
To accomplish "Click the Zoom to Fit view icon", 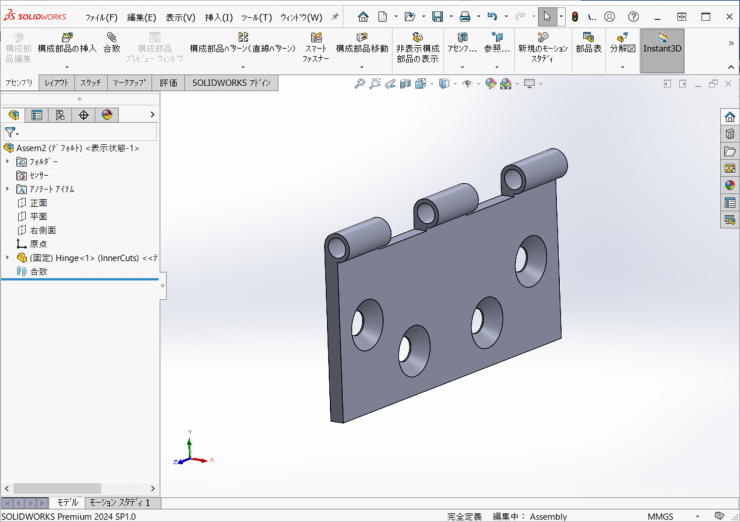I will click(x=359, y=84).
